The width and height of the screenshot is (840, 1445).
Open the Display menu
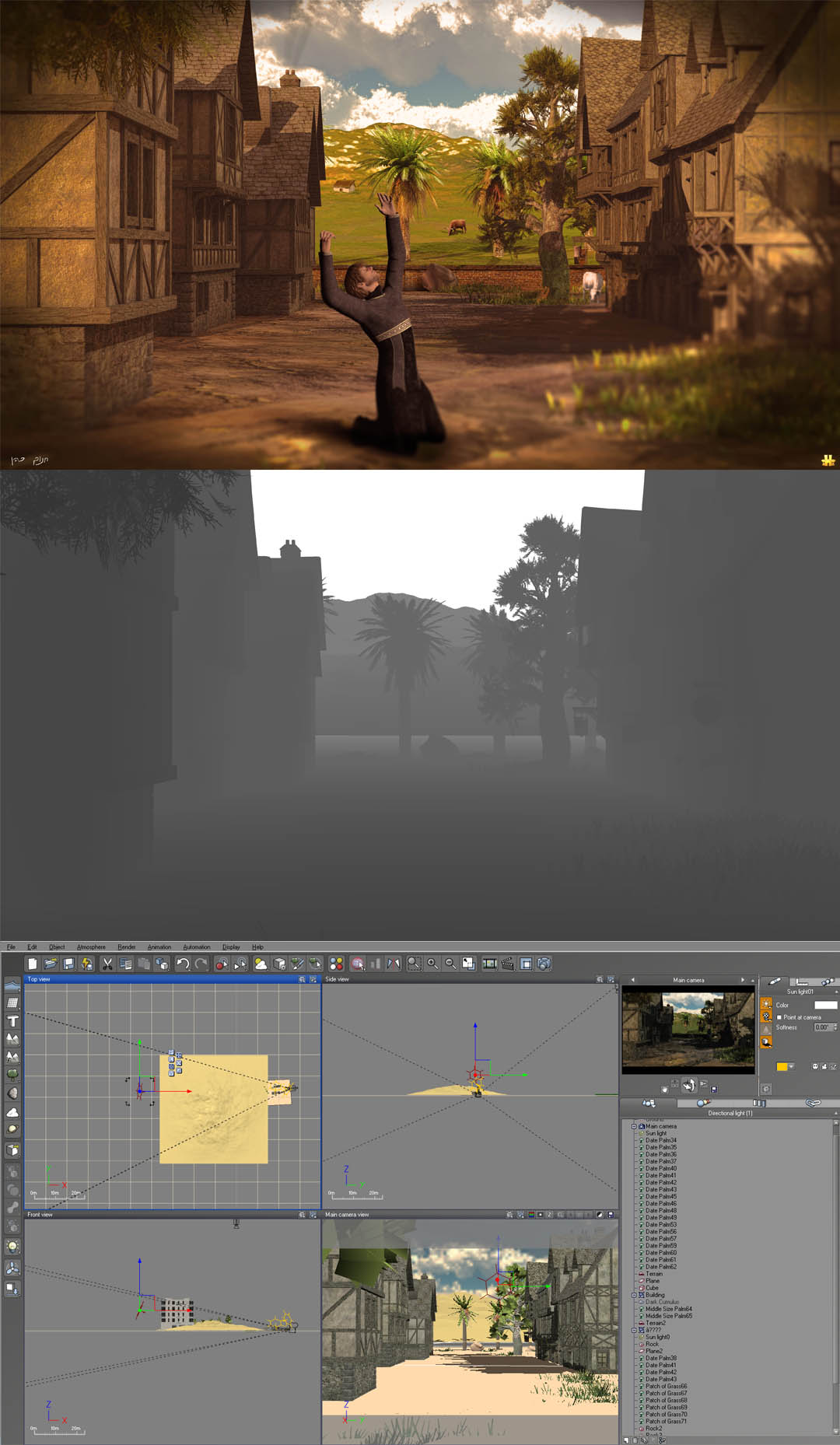[x=231, y=946]
